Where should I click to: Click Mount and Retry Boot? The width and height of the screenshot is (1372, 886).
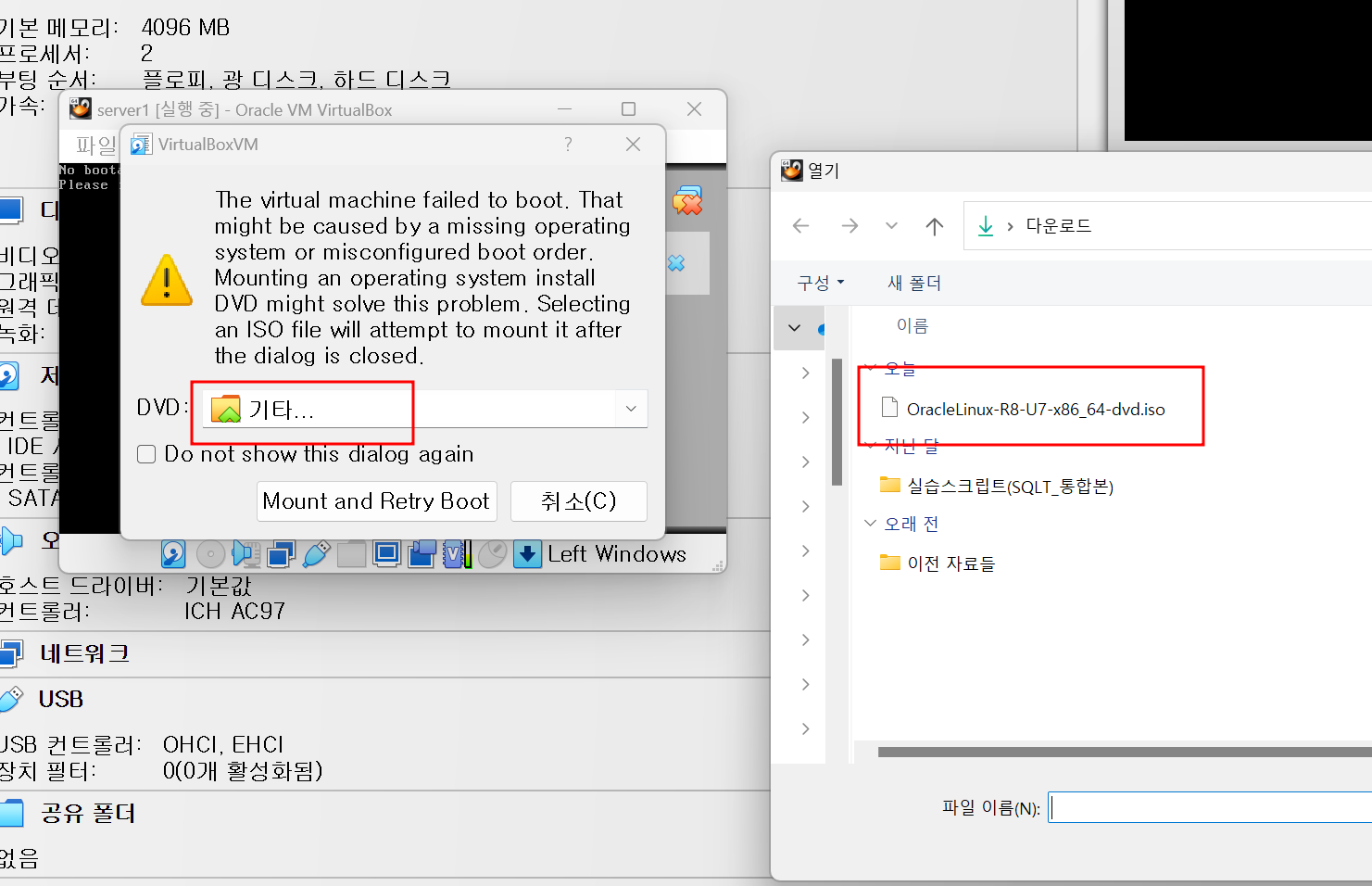[376, 501]
